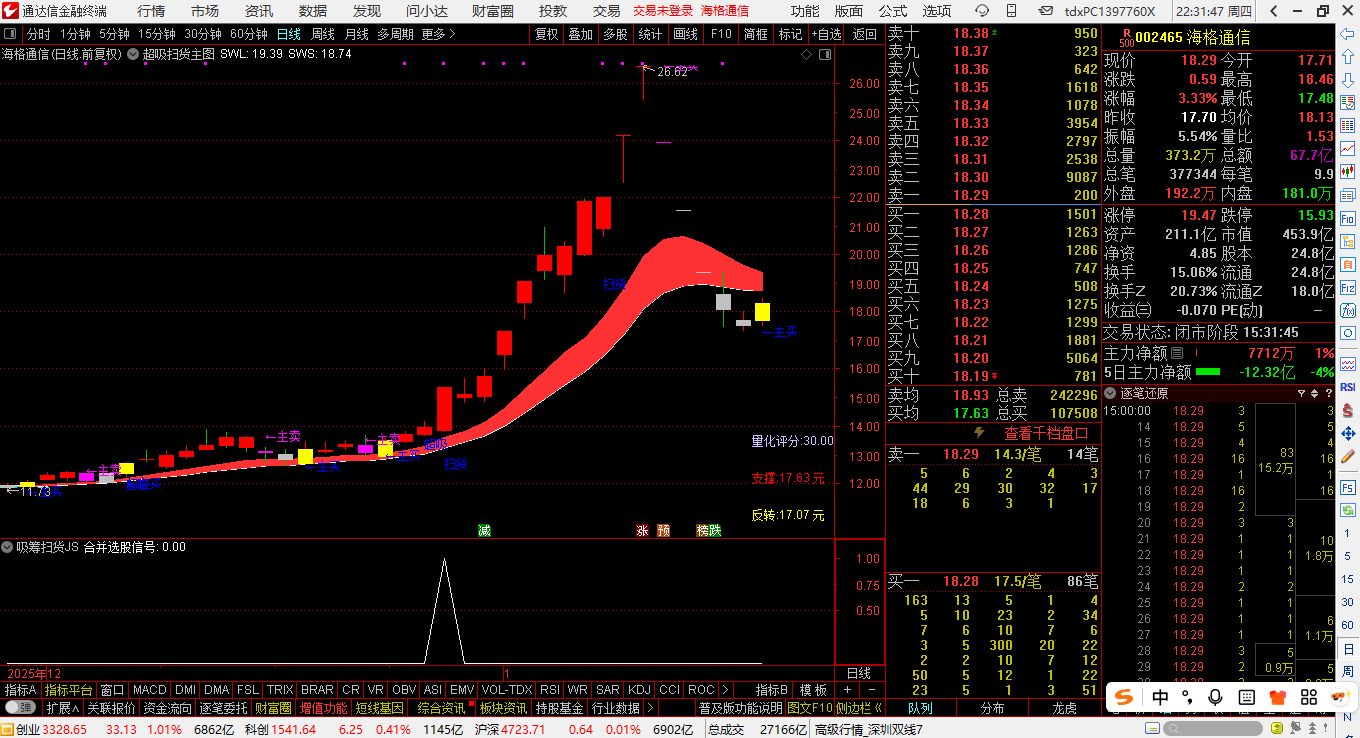
Task: Click the small icon next to 主力净额
Action: pyautogui.click(x=1177, y=353)
